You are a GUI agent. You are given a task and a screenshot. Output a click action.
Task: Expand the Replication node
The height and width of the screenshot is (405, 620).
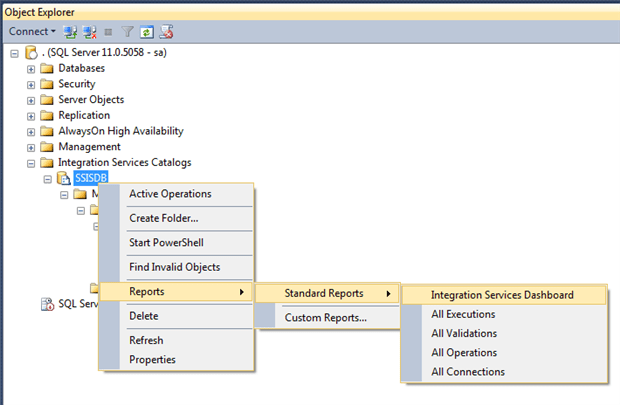(x=31, y=116)
